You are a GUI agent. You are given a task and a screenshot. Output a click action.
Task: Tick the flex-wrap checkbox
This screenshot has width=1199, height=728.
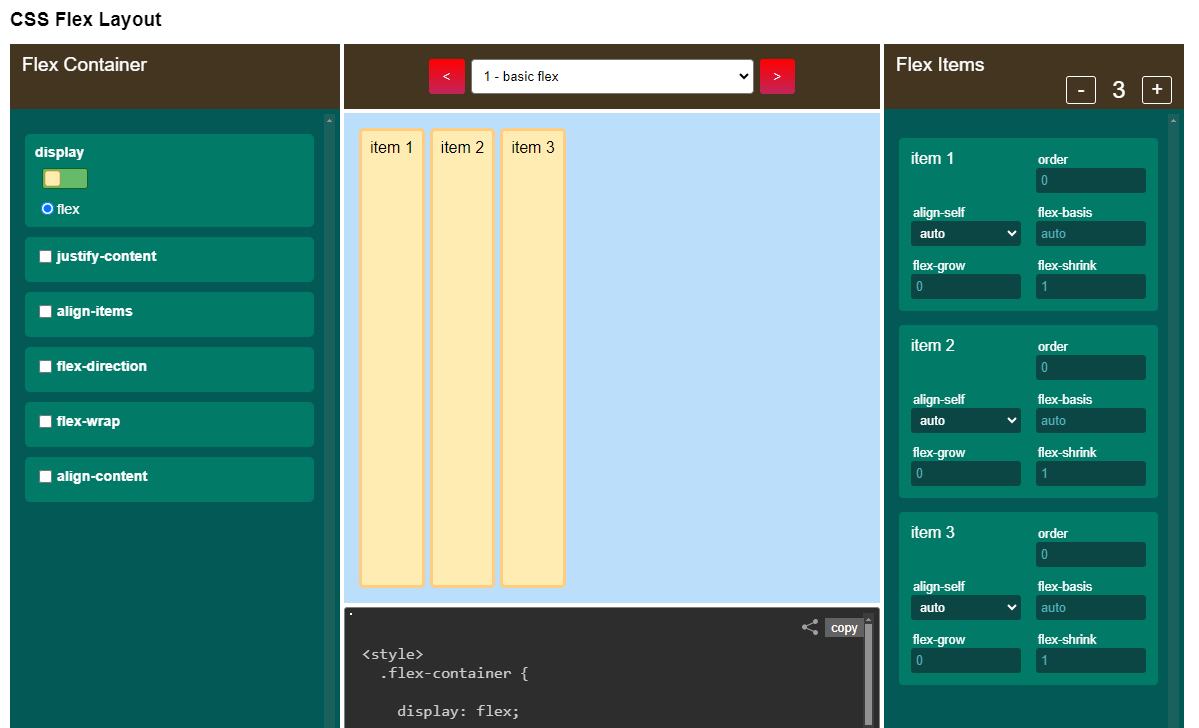pos(45,422)
